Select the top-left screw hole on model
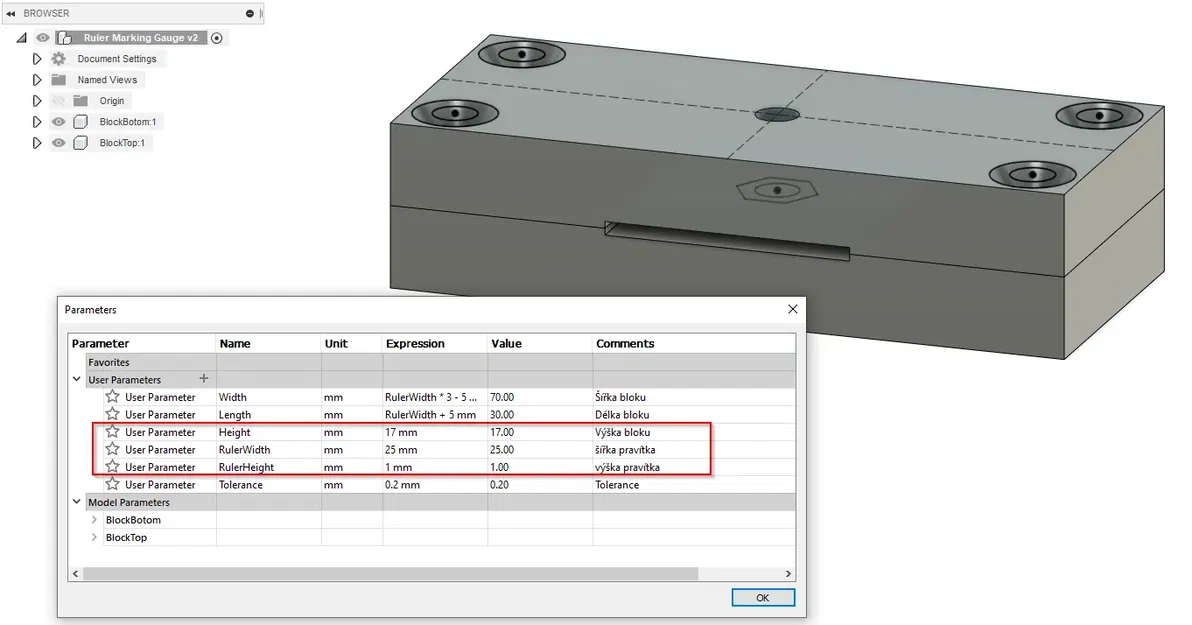 click(522, 54)
